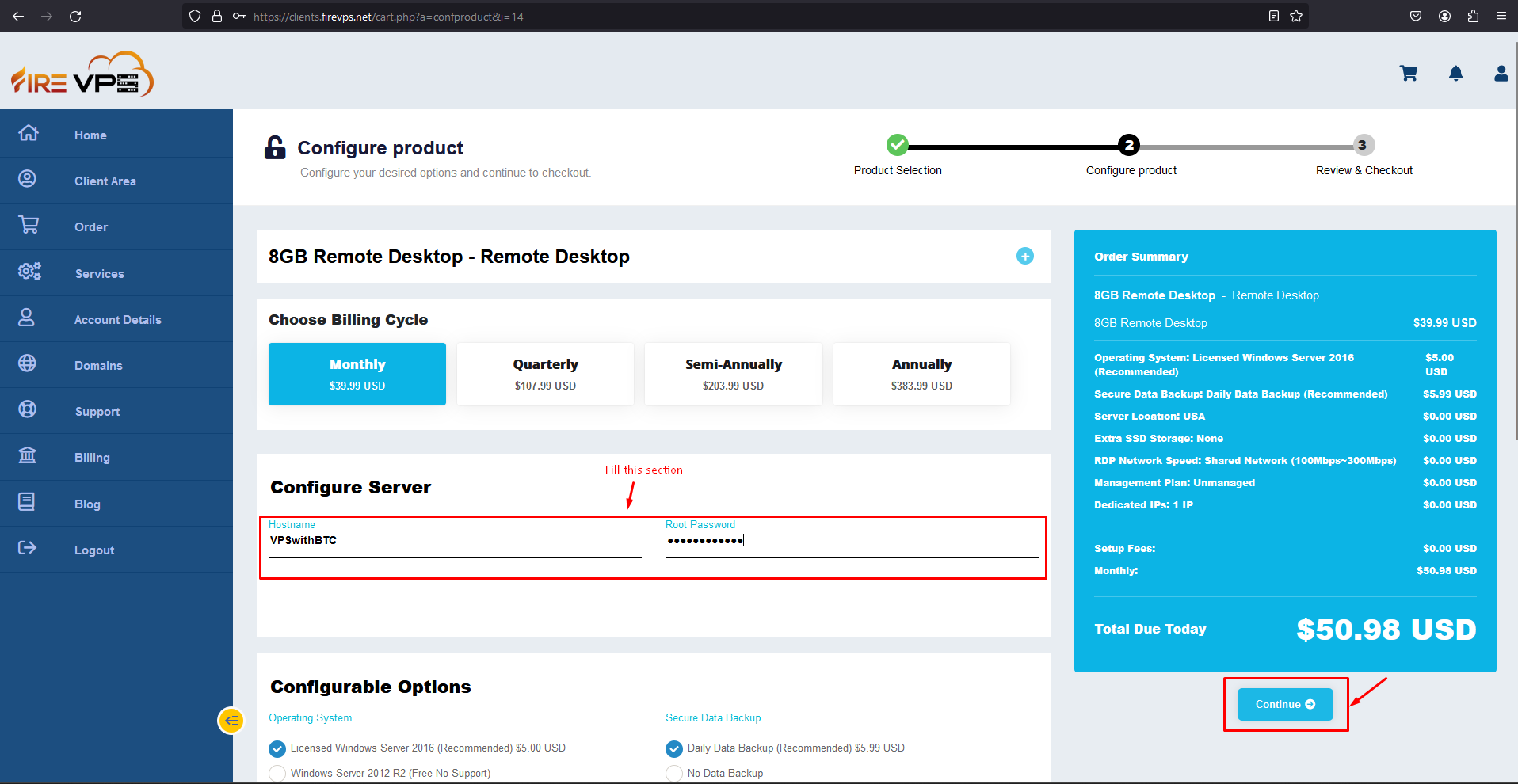1518x784 pixels.
Task: Go back with browser back arrow
Action: 18,16
